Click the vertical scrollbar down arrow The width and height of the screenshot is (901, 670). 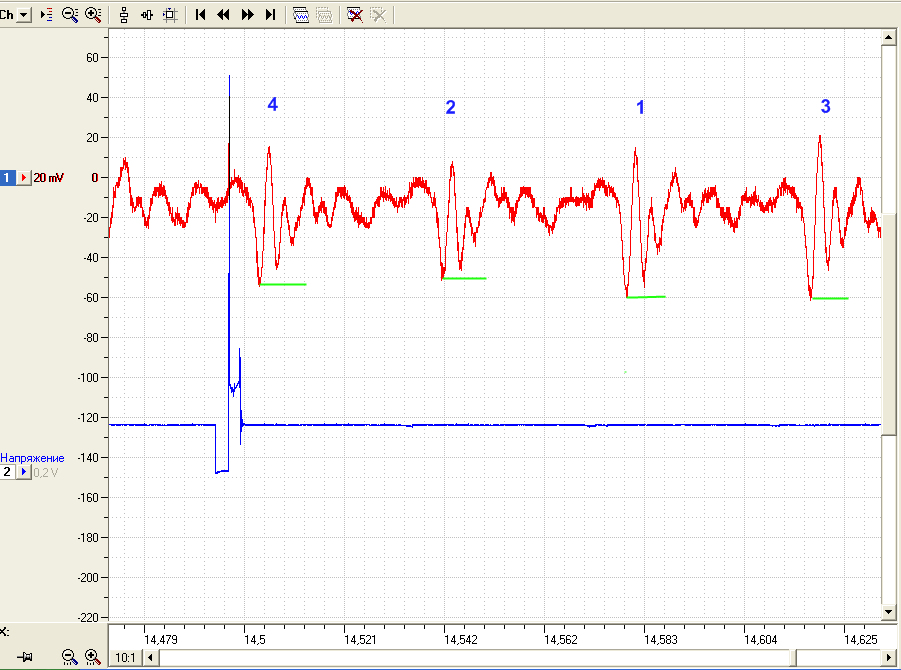click(888, 612)
